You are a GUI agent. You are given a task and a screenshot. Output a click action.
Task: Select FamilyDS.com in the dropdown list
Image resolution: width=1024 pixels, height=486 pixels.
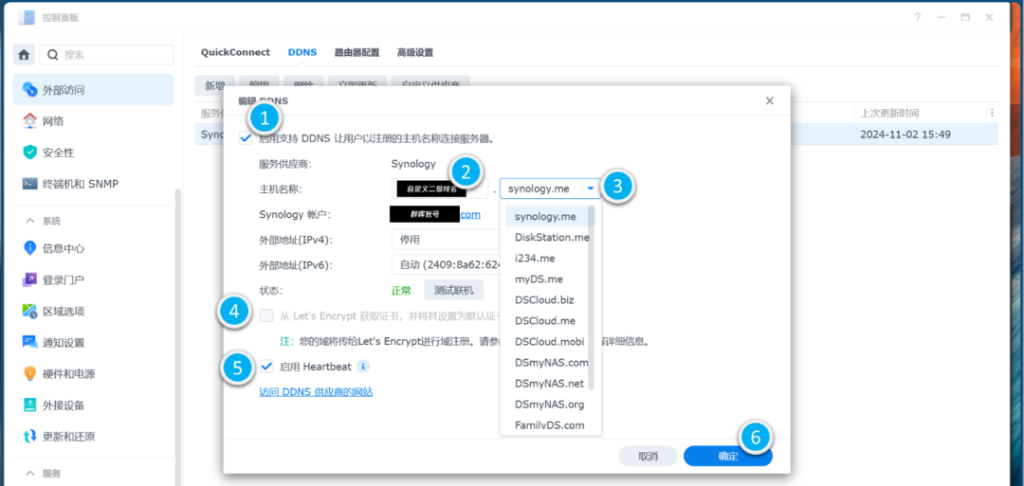tap(549, 425)
